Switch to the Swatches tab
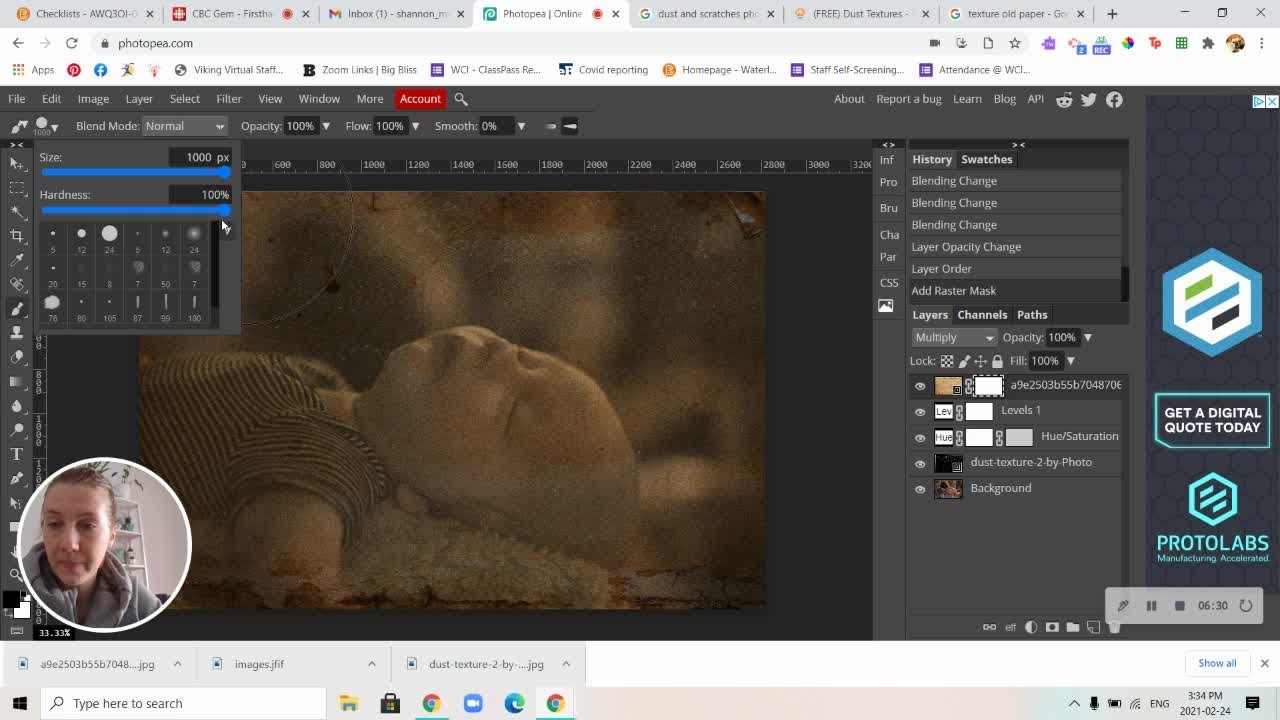 pyautogui.click(x=987, y=159)
